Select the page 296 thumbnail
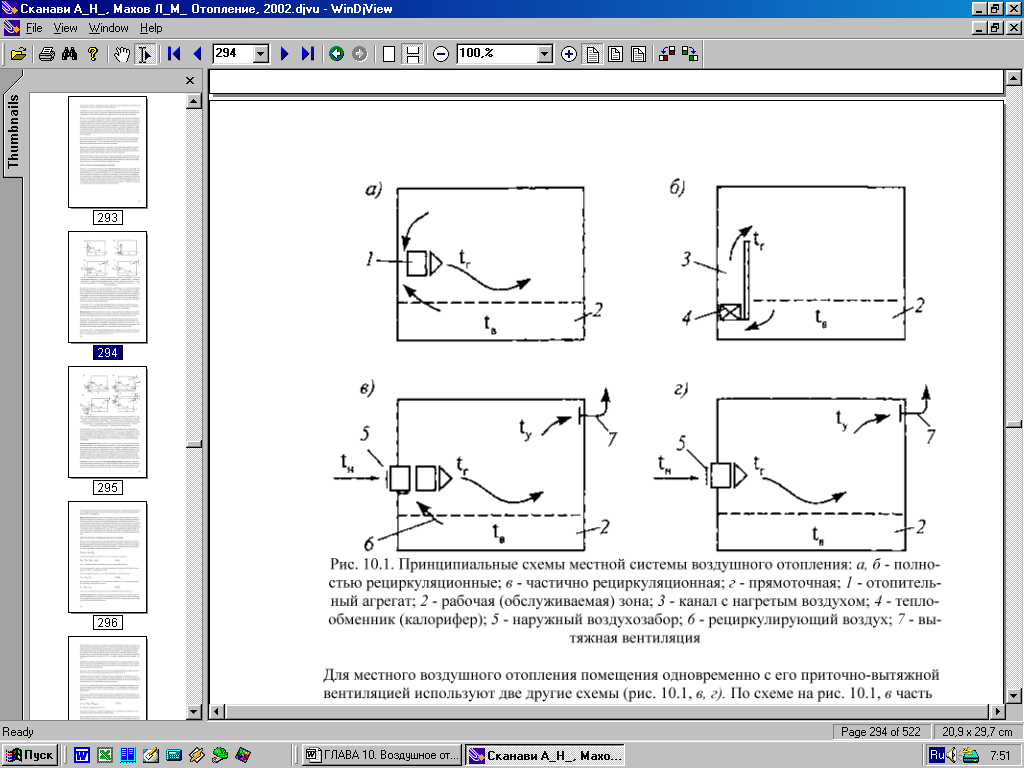 point(108,558)
